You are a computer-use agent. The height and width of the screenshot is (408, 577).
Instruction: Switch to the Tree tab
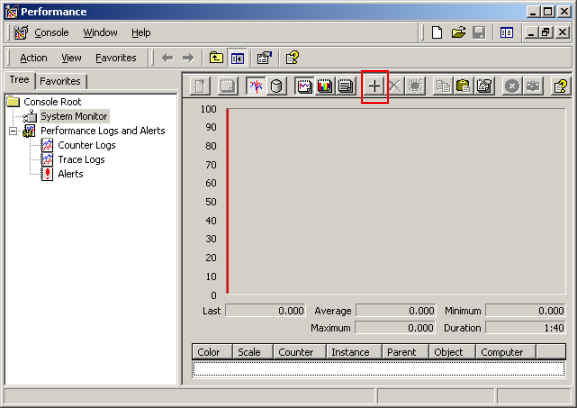click(20, 80)
